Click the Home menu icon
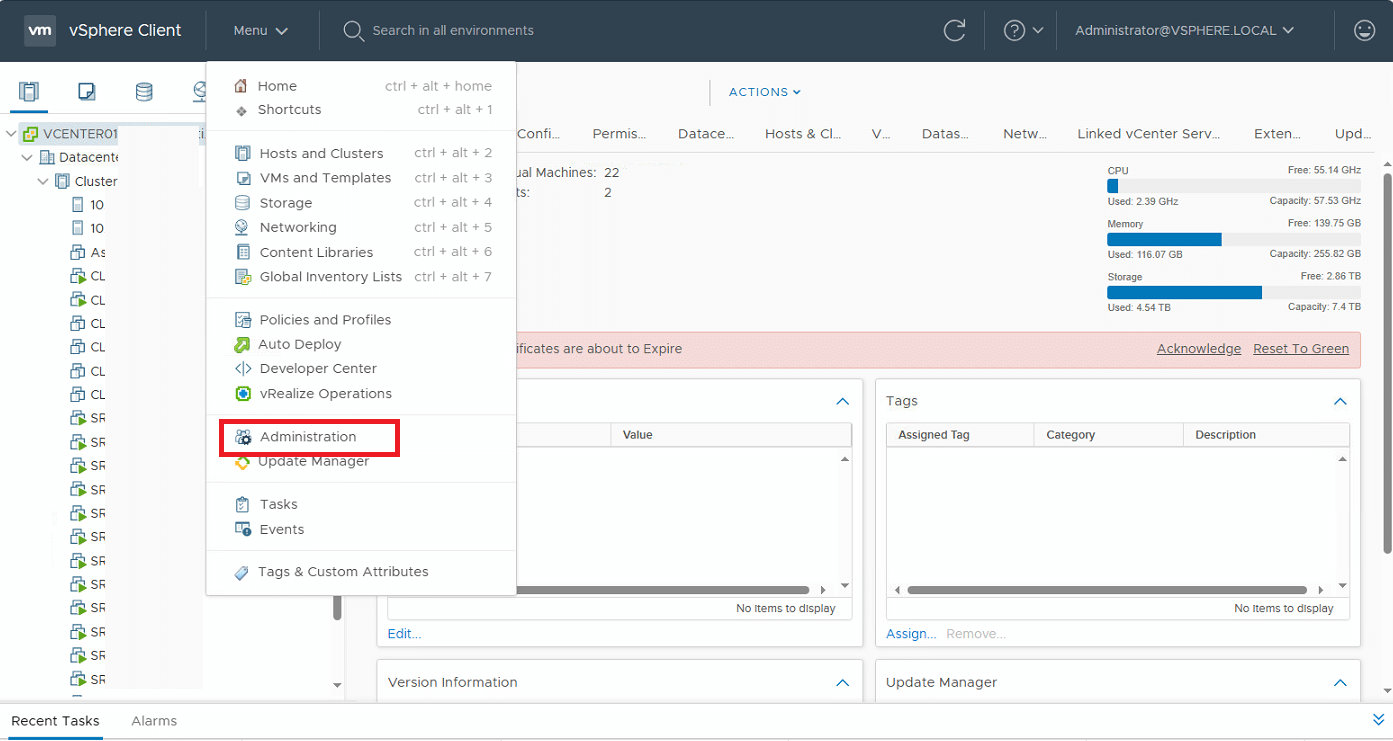This screenshot has height=741, width=1393. (240, 86)
